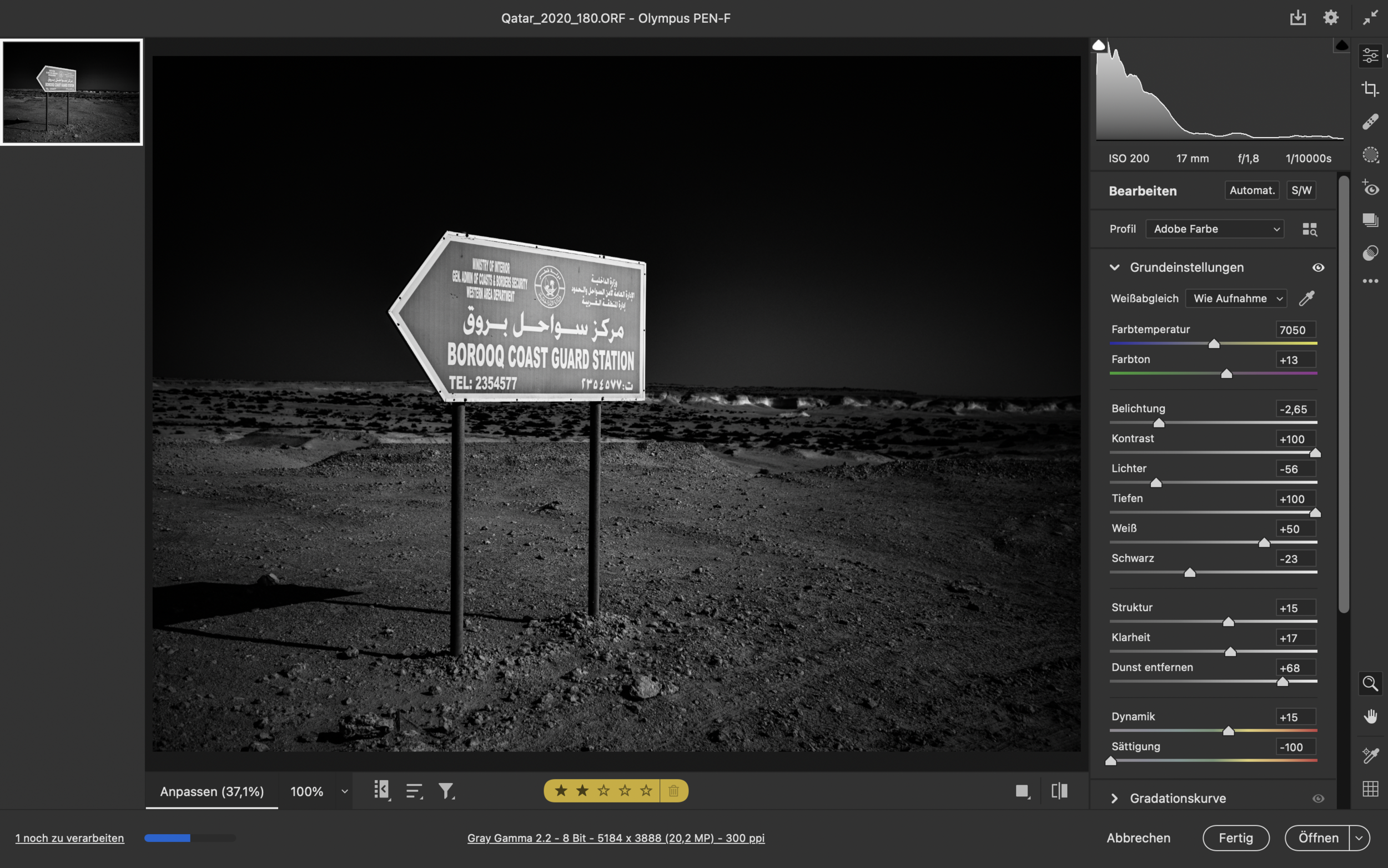Image resolution: width=1388 pixels, height=868 pixels.
Task: Pick the White Balance eyedropper
Action: (1306, 299)
